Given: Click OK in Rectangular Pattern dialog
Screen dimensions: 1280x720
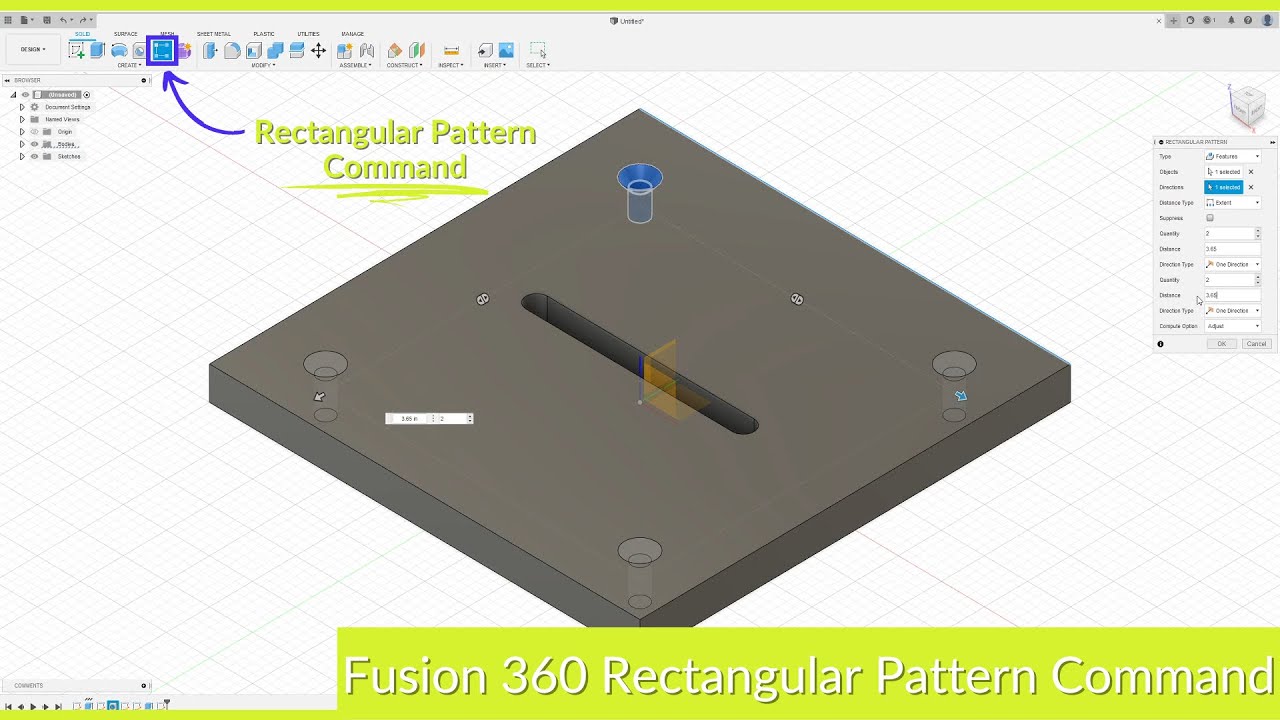Looking at the screenshot, I should click(1221, 344).
